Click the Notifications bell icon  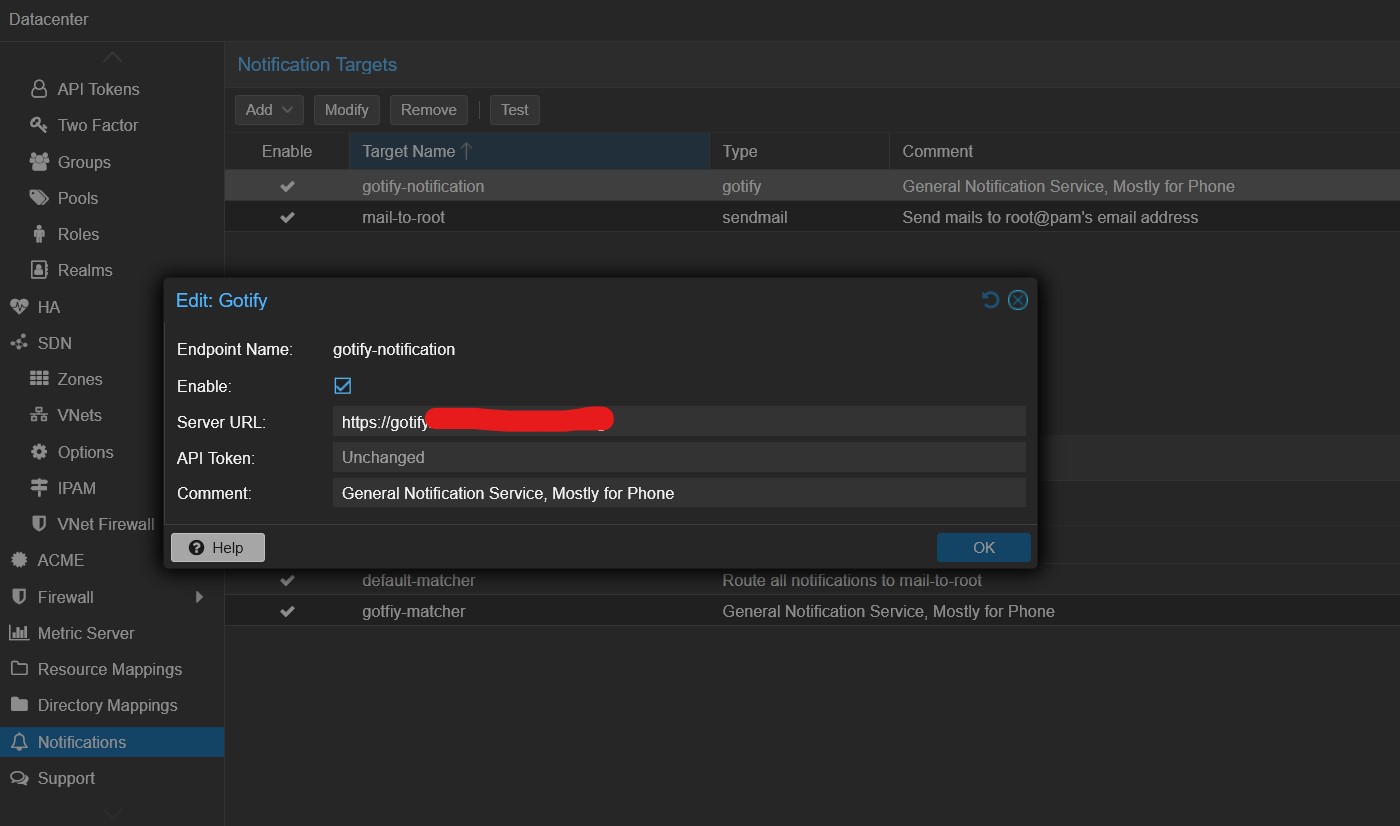19,741
